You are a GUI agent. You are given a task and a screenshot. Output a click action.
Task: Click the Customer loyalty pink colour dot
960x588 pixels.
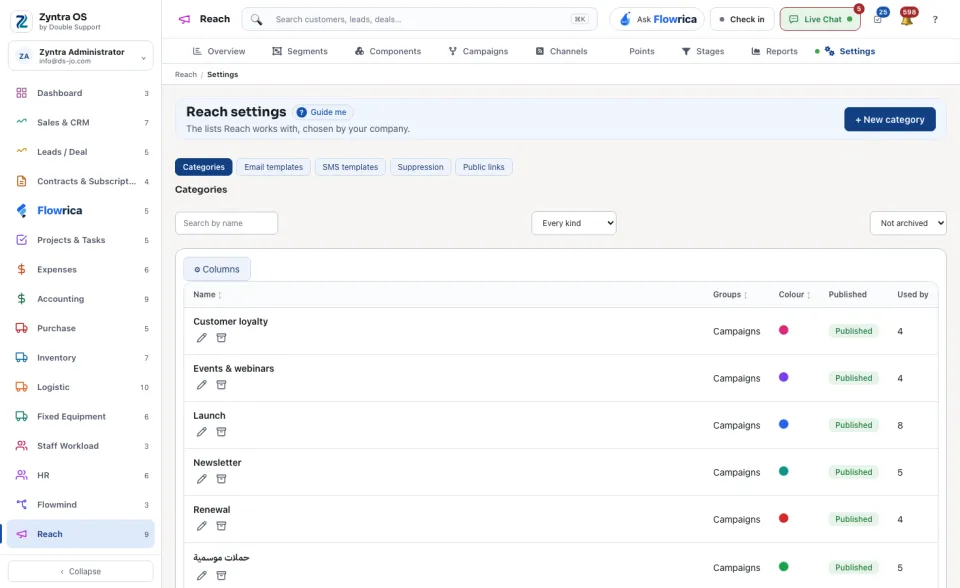point(783,330)
